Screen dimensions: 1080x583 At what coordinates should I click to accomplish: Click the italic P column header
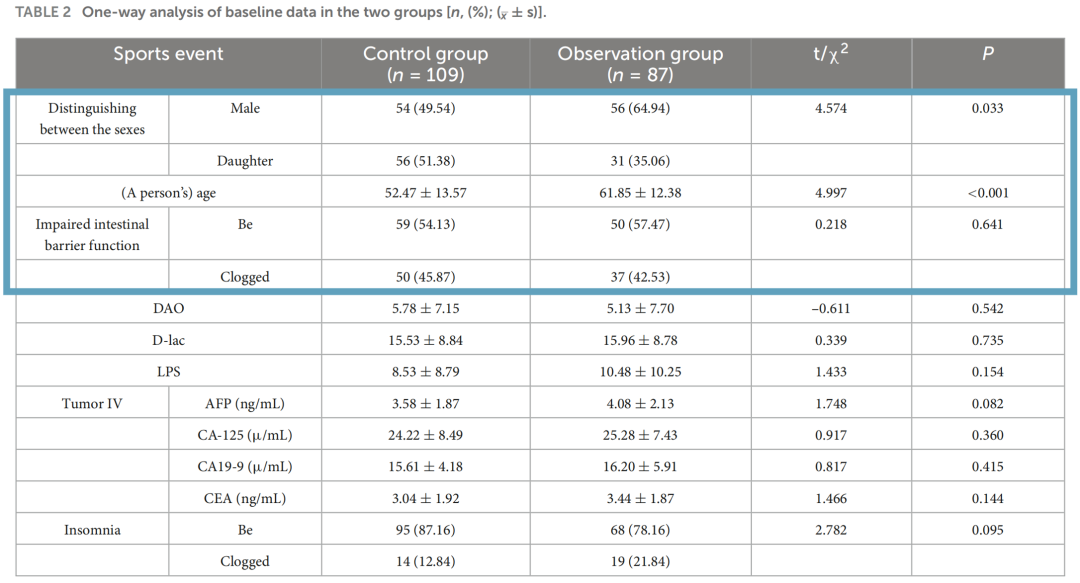point(988,55)
